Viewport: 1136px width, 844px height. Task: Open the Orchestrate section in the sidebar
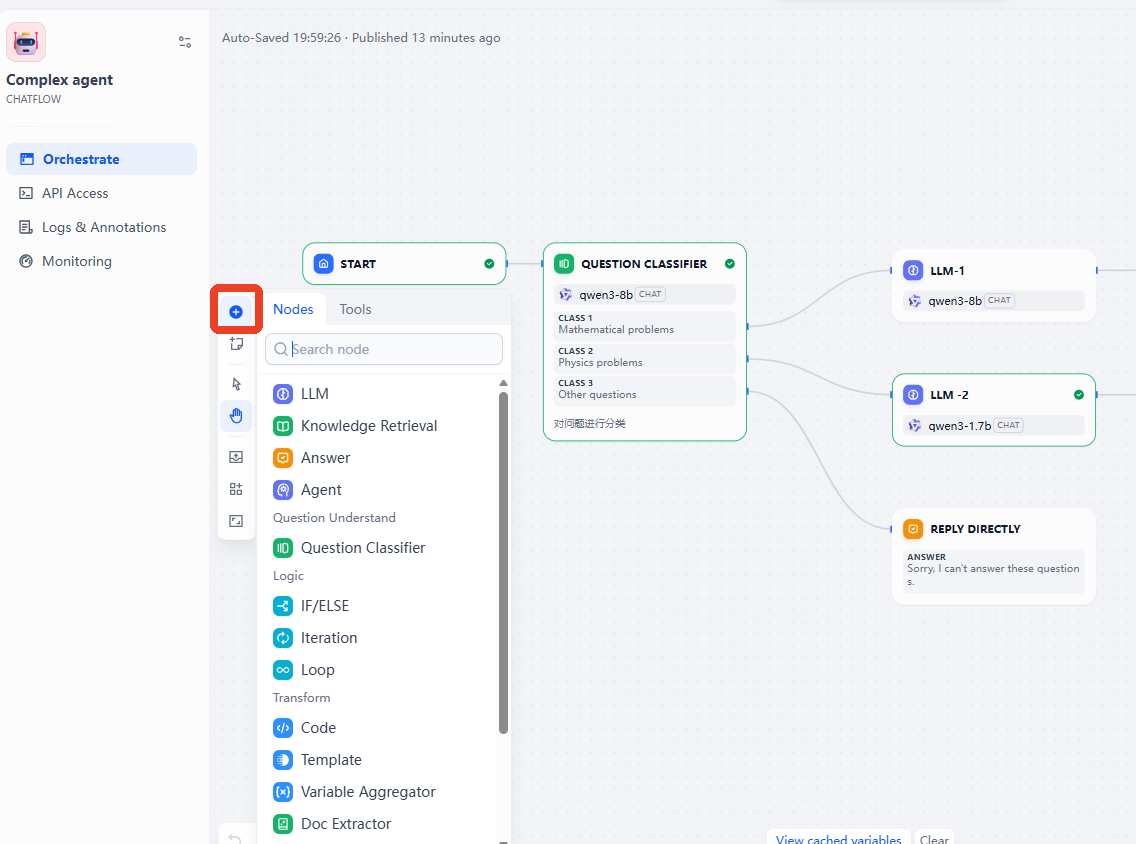pos(101,159)
